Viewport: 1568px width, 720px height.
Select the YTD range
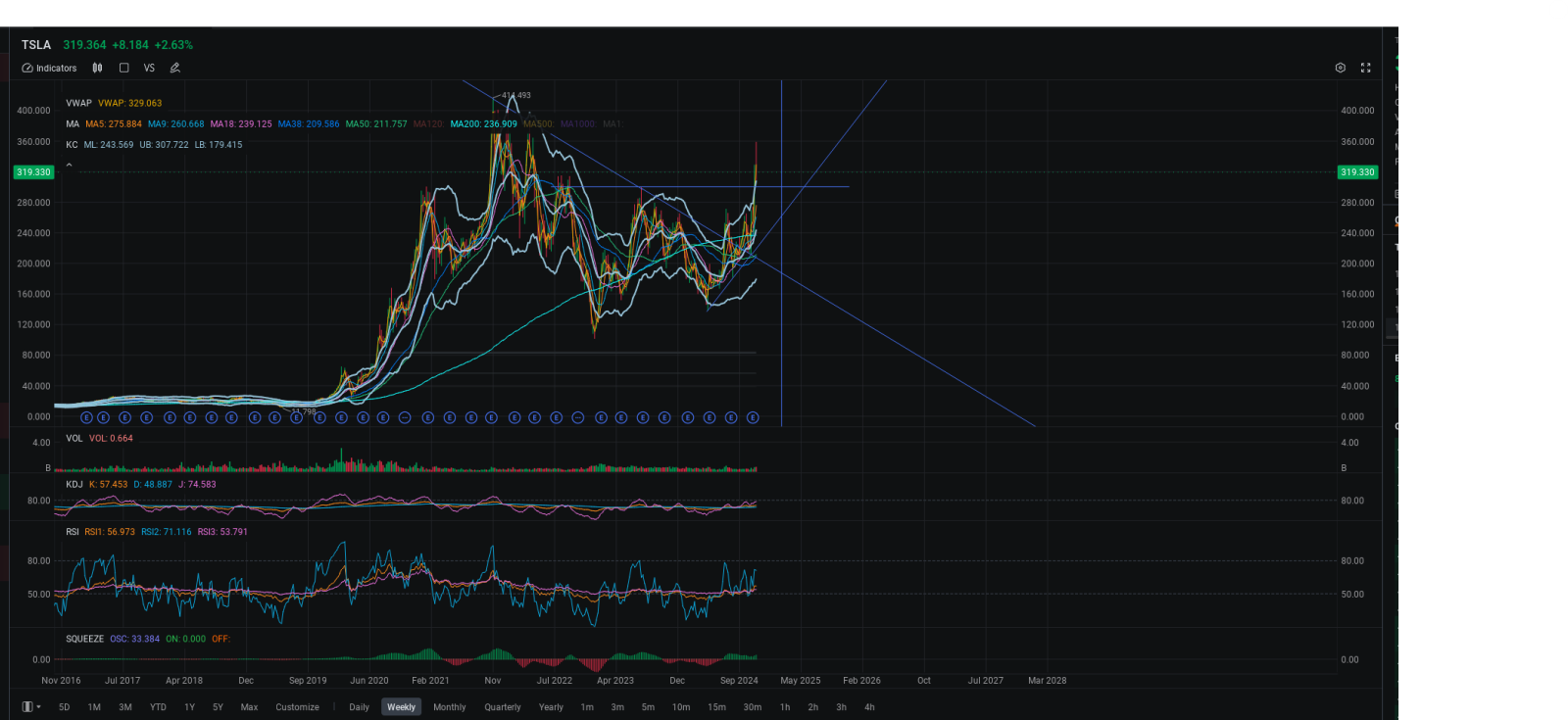coord(158,707)
